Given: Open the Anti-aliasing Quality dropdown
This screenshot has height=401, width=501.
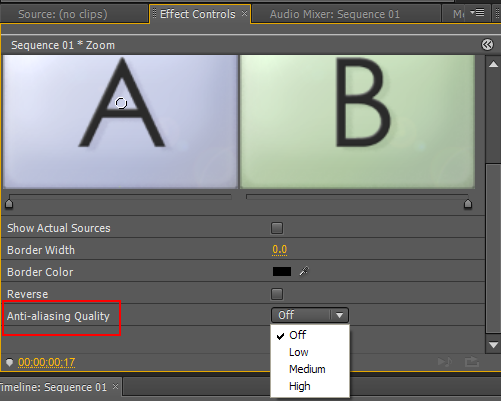Looking at the screenshot, I should [x=310, y=315].
